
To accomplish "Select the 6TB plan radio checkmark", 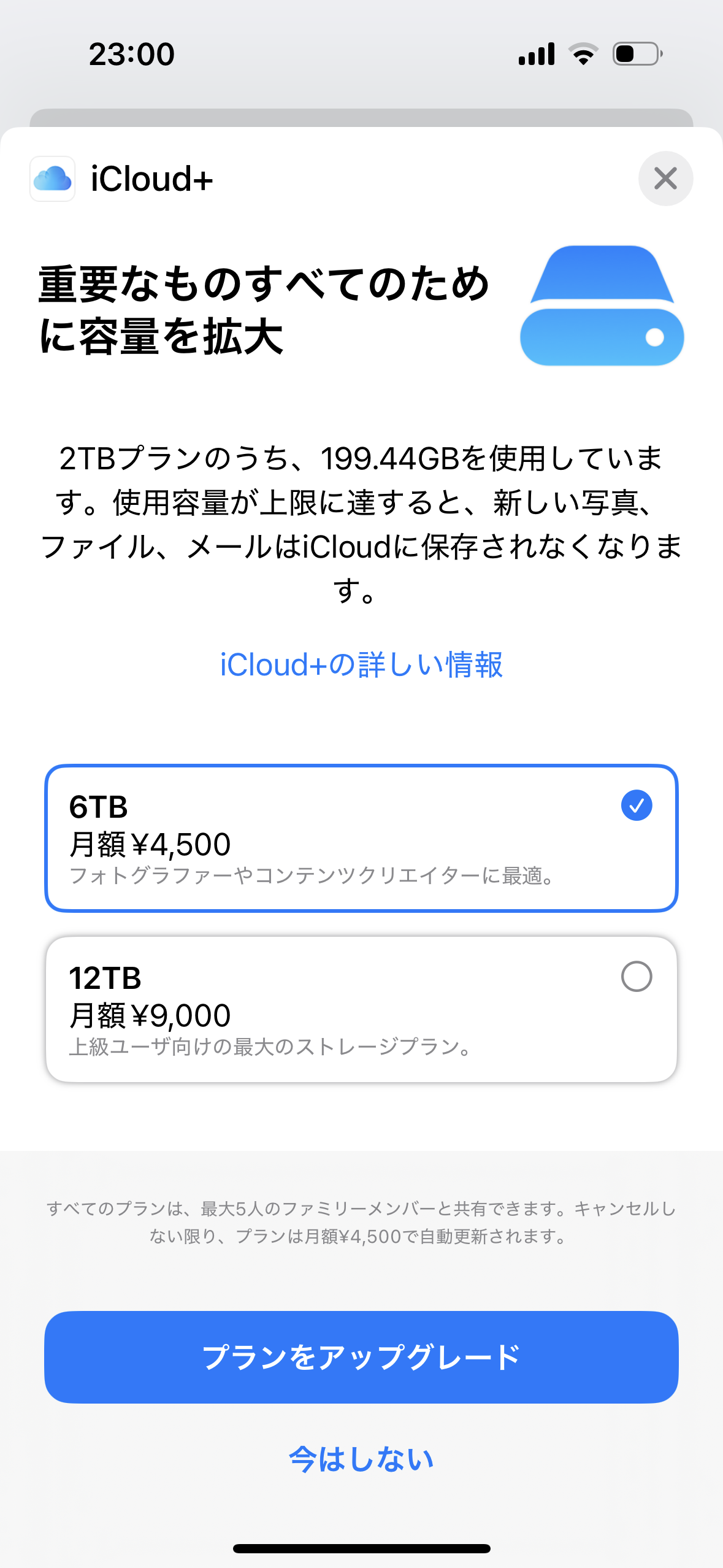I will (636, 805).
